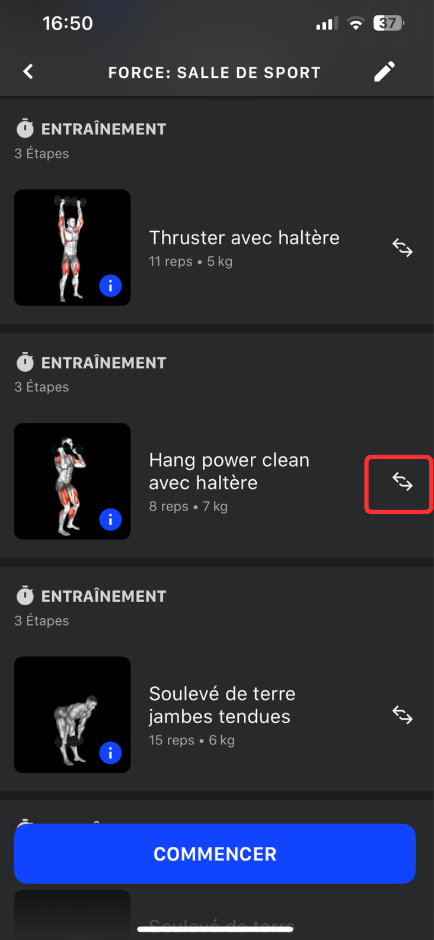This screenshot has height=940, width=434.
Task: Select Soulevé de terre jambes tendues title
Action: click(x=222, y=705)
